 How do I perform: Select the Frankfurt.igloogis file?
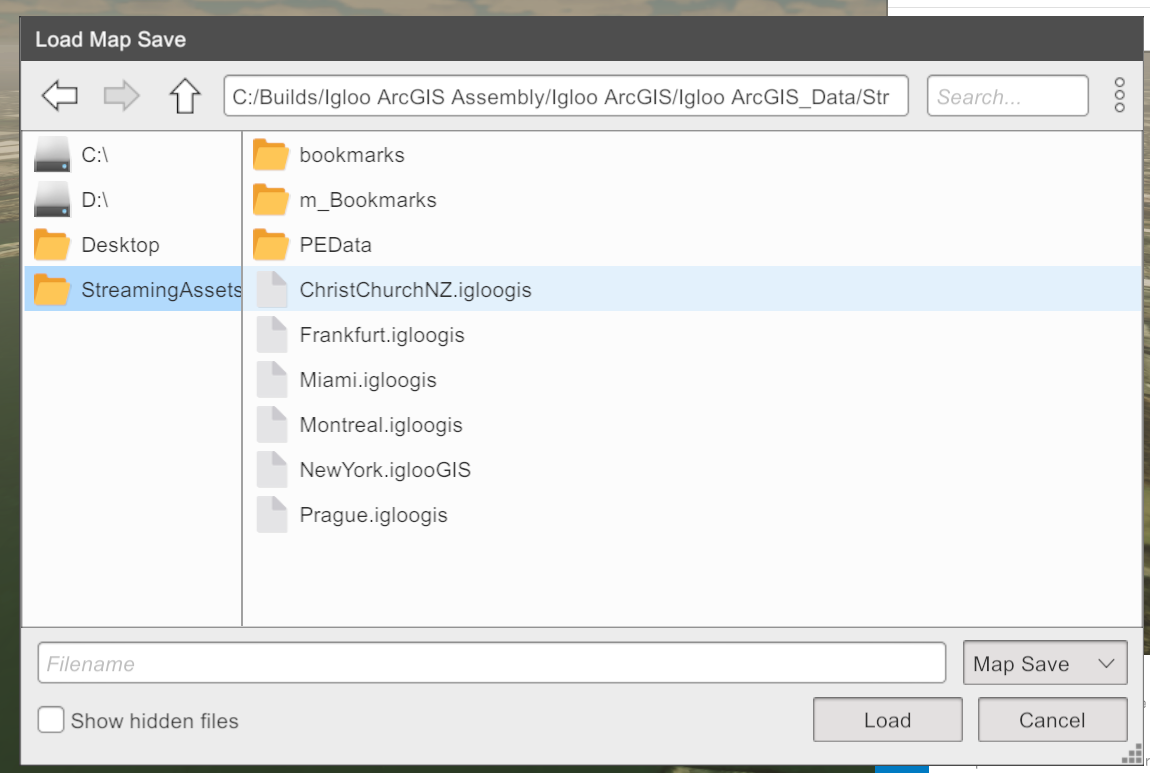pyautogui.click(x=381, y=335)
